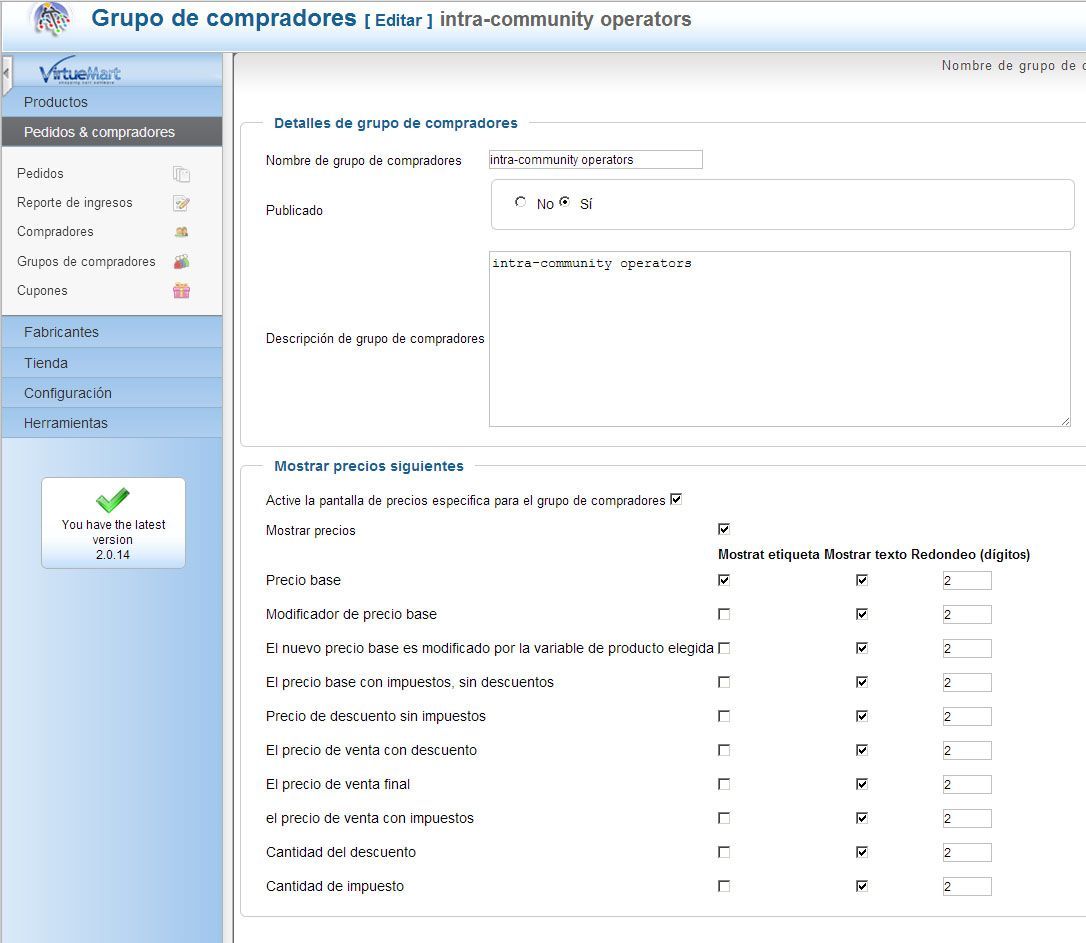Select the Publicado Sí radio button
This screenshot has height=943, width=1086.
point(564,202)
